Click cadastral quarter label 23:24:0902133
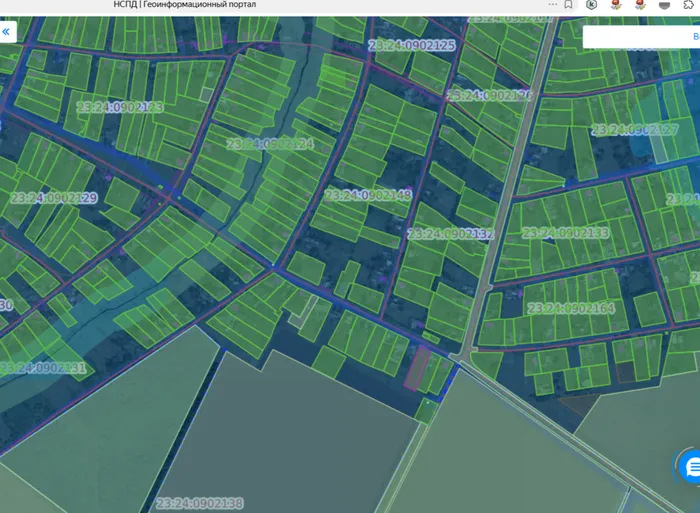700x513 pixels. coord(565,232)
